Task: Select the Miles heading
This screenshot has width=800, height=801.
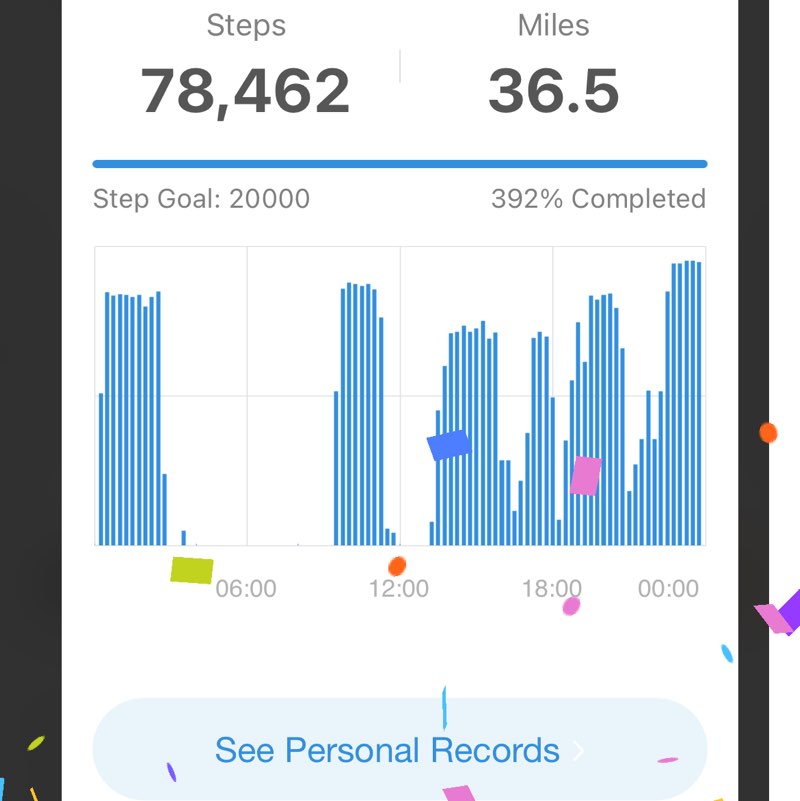Action: click(x=553, y=26)
